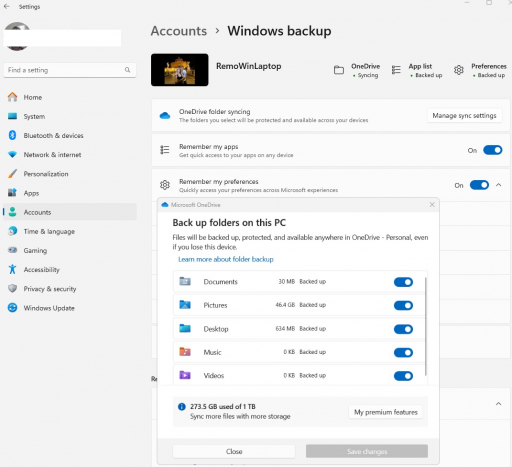512x467 pixels.
Task: Click the search magnifier icon
Action: coord(127,70)
